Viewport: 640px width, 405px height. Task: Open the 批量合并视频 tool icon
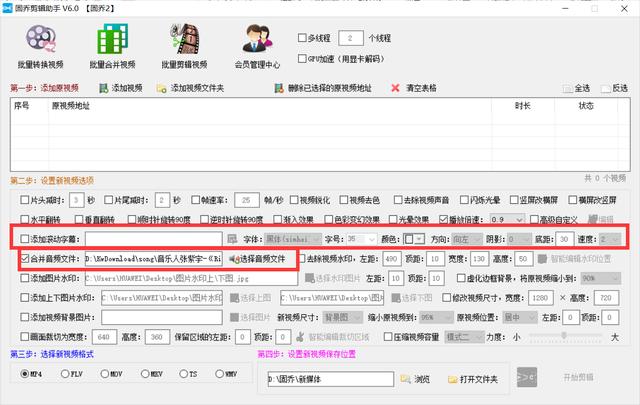point(112,39)
